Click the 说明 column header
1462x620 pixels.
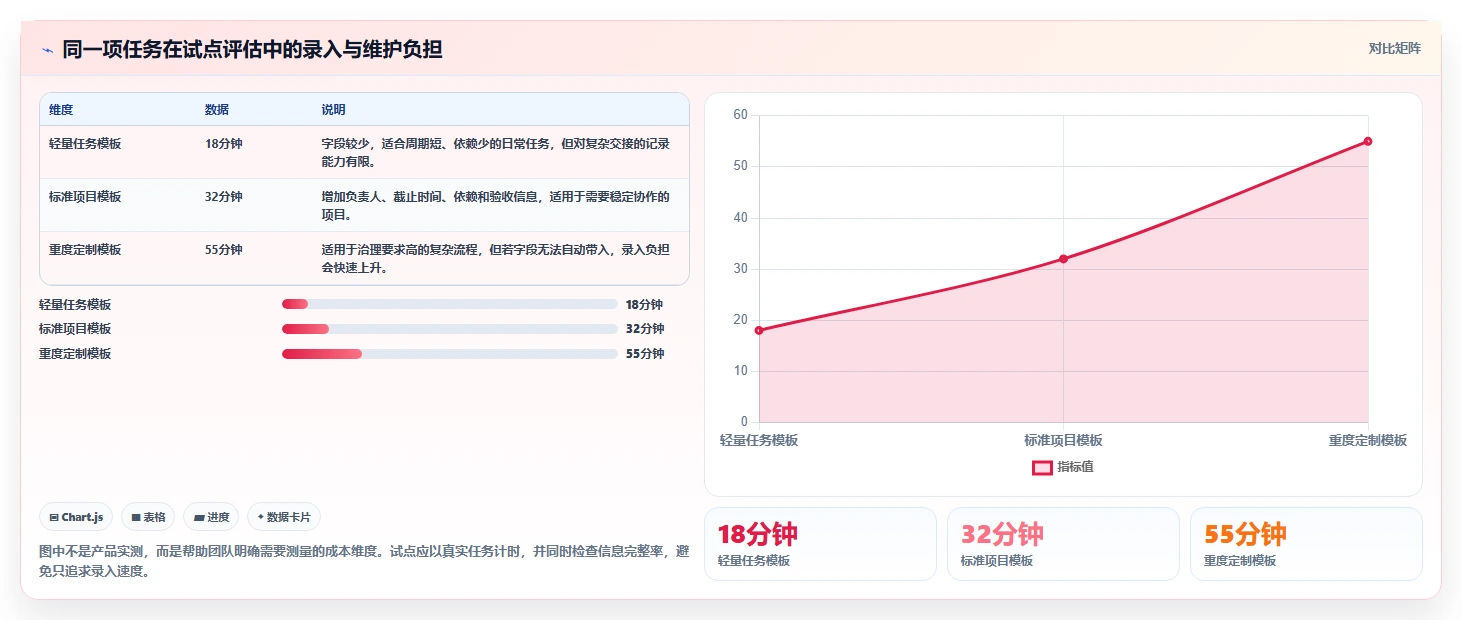click(x=333, y=110)
